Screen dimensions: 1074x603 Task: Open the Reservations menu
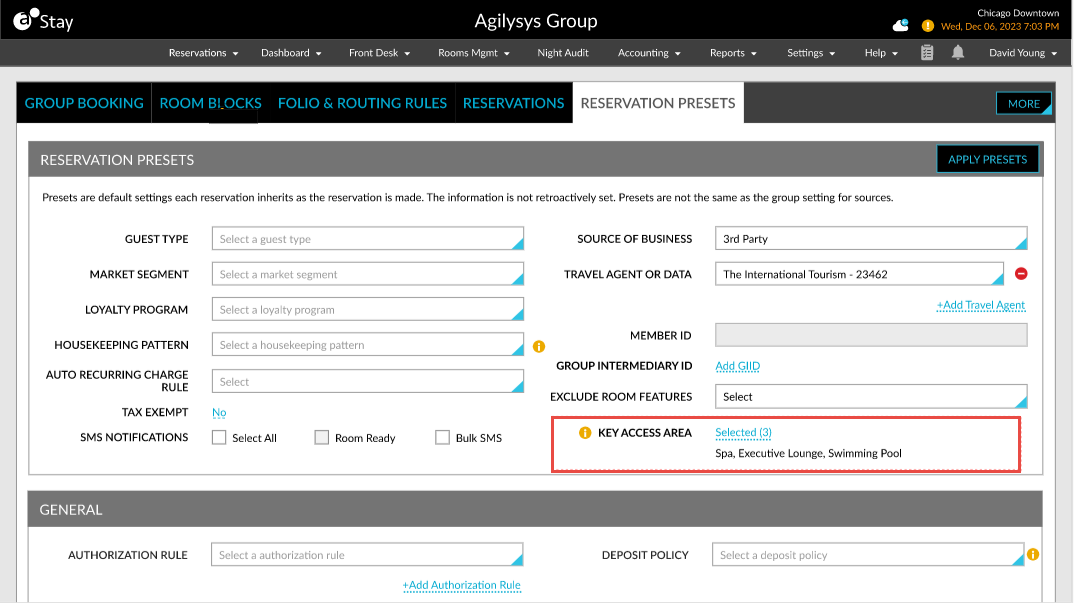point(203,53)
